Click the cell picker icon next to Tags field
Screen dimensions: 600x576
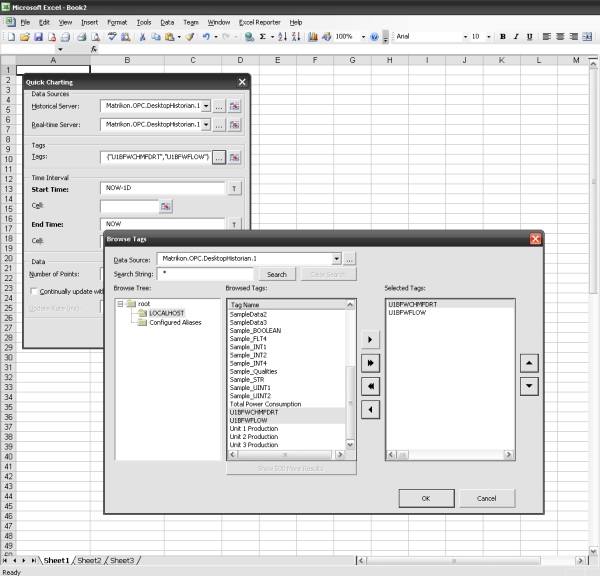pyautogui.click(x=235, y=157)
